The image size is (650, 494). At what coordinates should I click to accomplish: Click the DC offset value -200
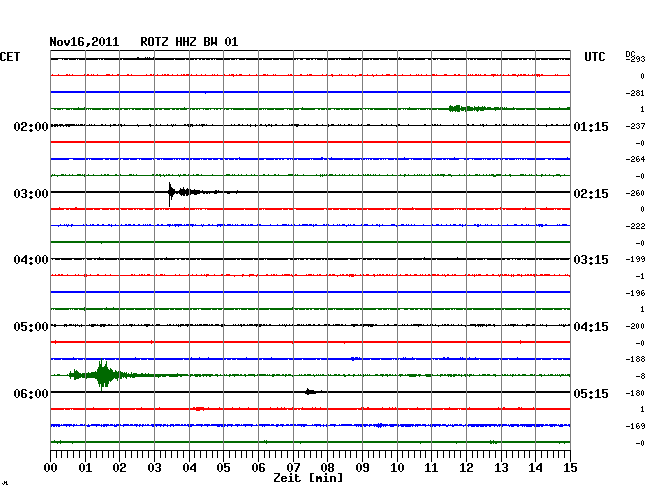635,326
